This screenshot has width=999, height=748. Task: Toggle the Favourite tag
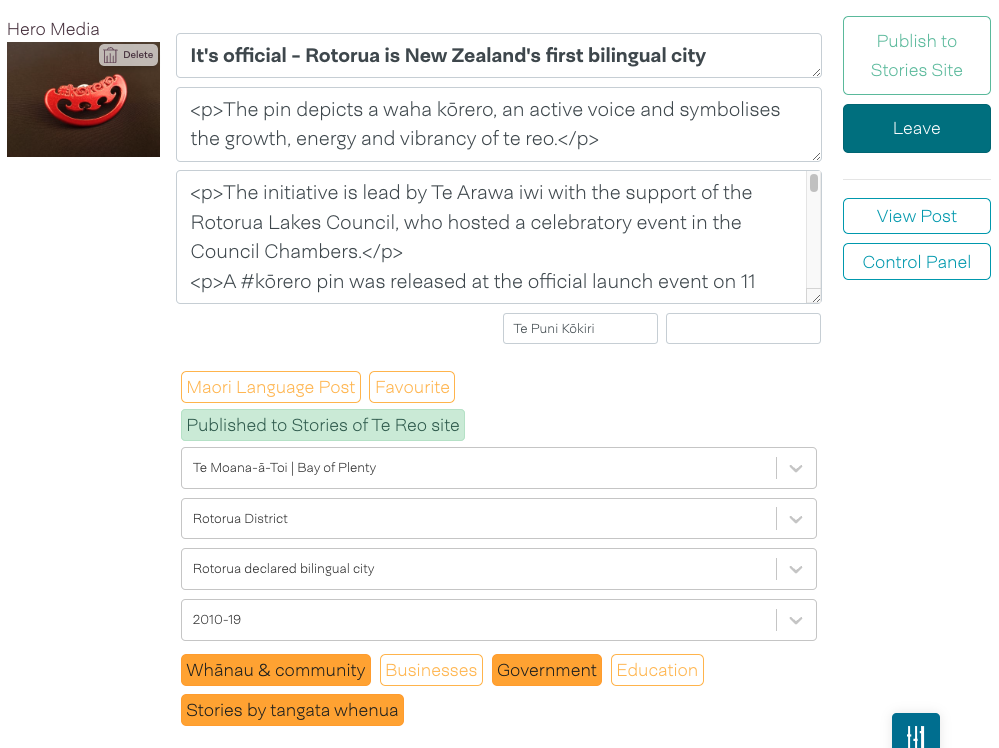412,387
